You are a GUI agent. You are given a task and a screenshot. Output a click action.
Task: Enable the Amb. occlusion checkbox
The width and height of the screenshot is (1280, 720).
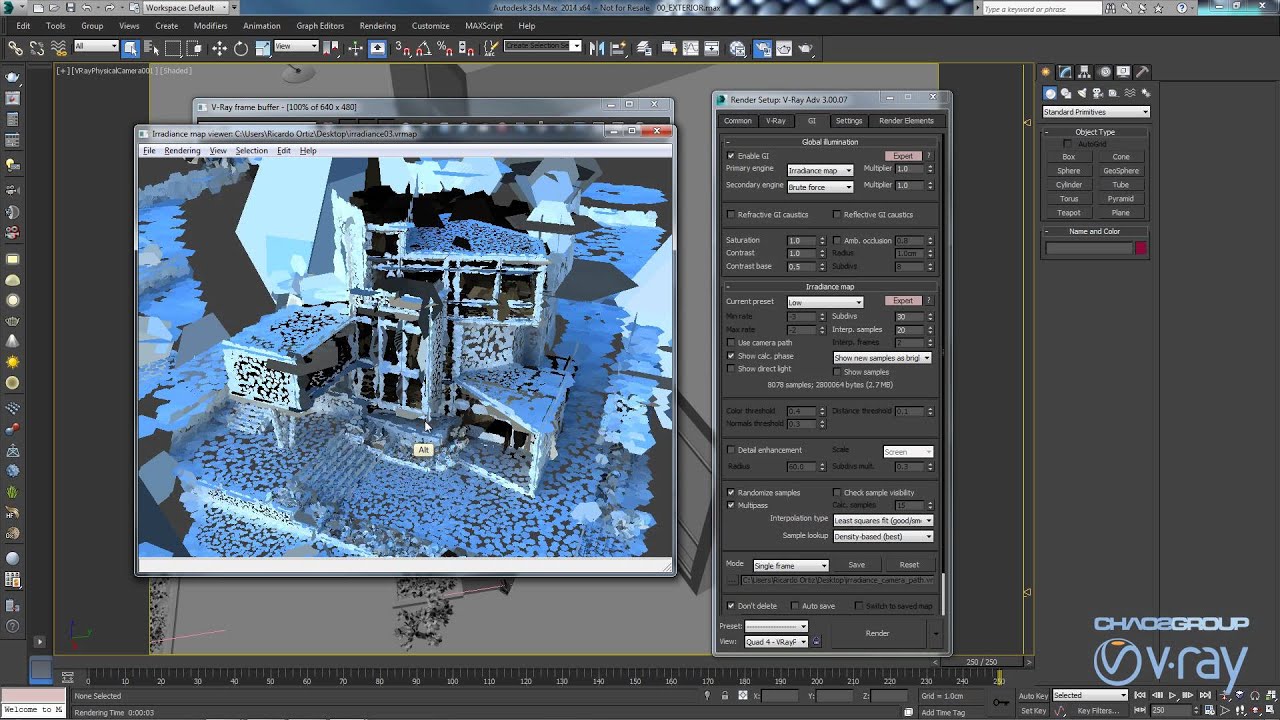837,241
